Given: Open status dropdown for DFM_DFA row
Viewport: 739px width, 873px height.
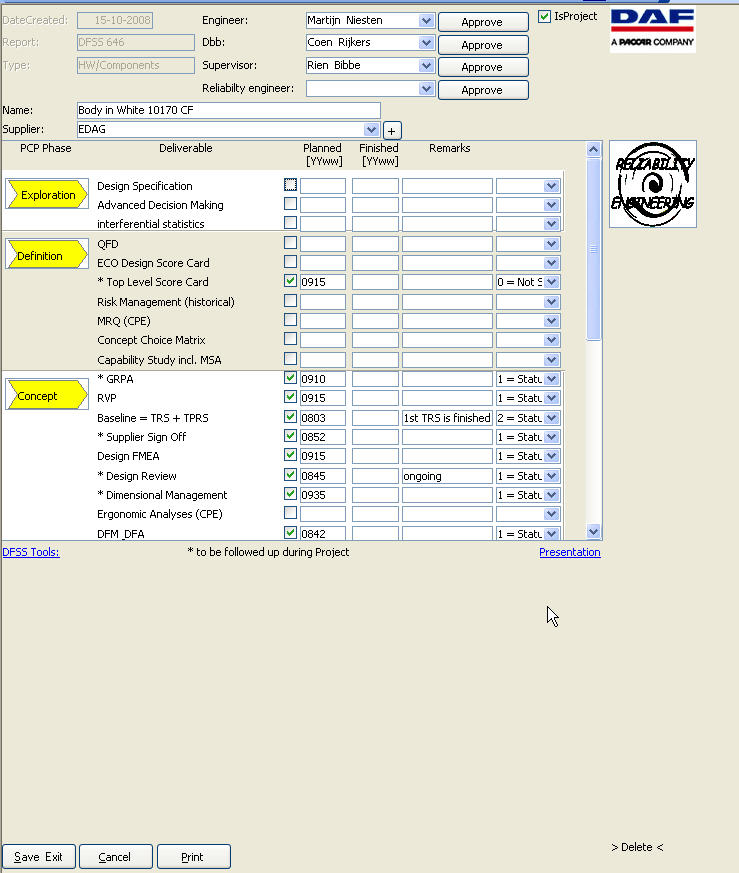Looking at the screenshot, I should point(551,533).
